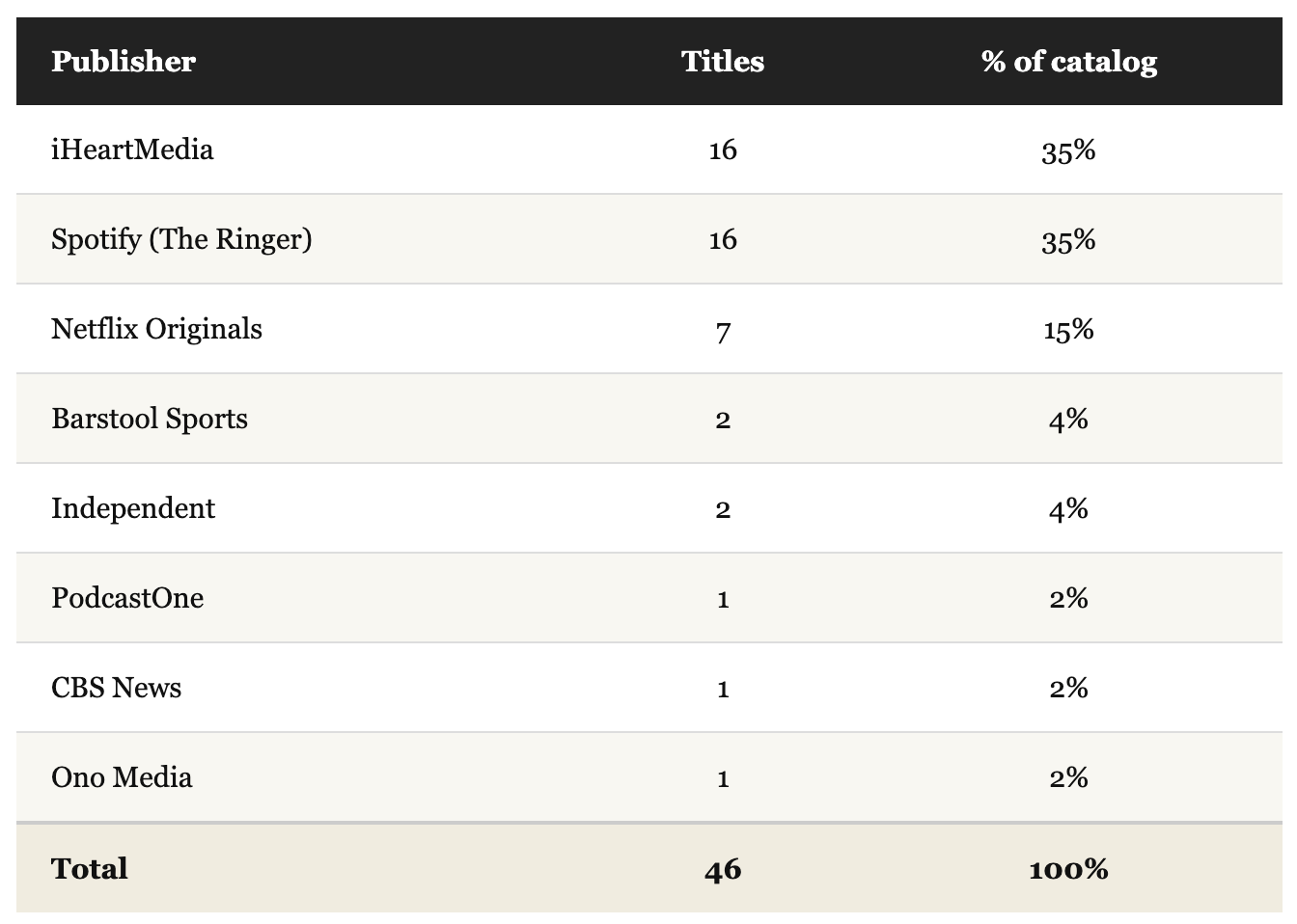Select Barstool Sports' 4% catalog value
This screenshot has width=1297, height=924.
(1069, 420)
